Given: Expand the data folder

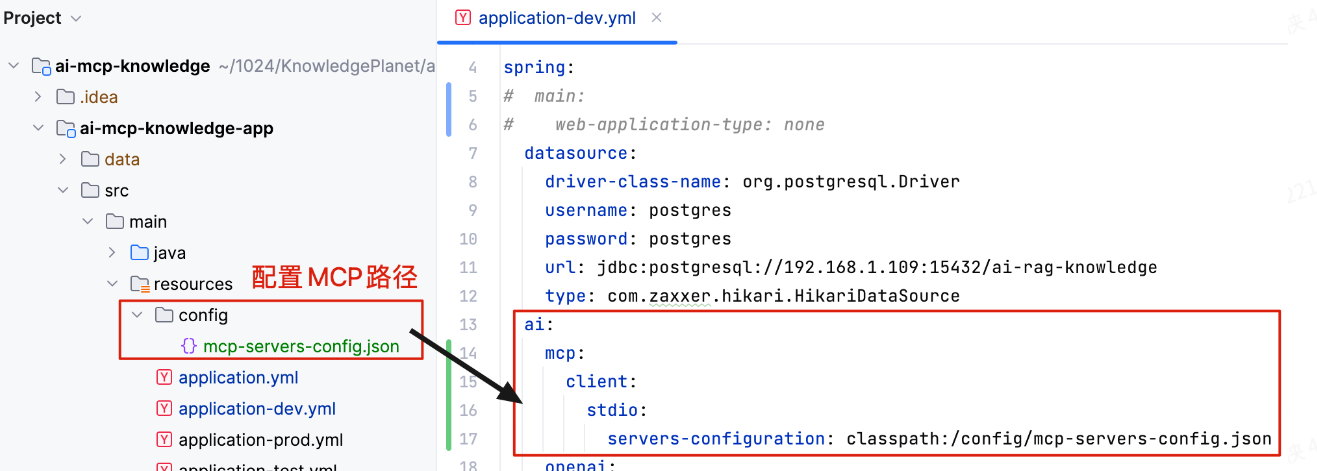Looking at the screenshot, I should [x=63, y=159].
